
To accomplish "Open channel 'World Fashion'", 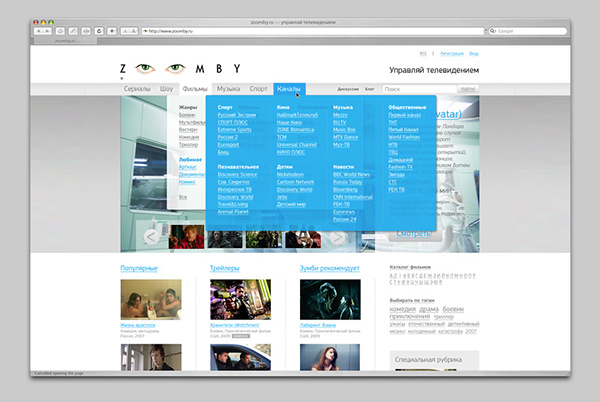I will click(404, 137).
